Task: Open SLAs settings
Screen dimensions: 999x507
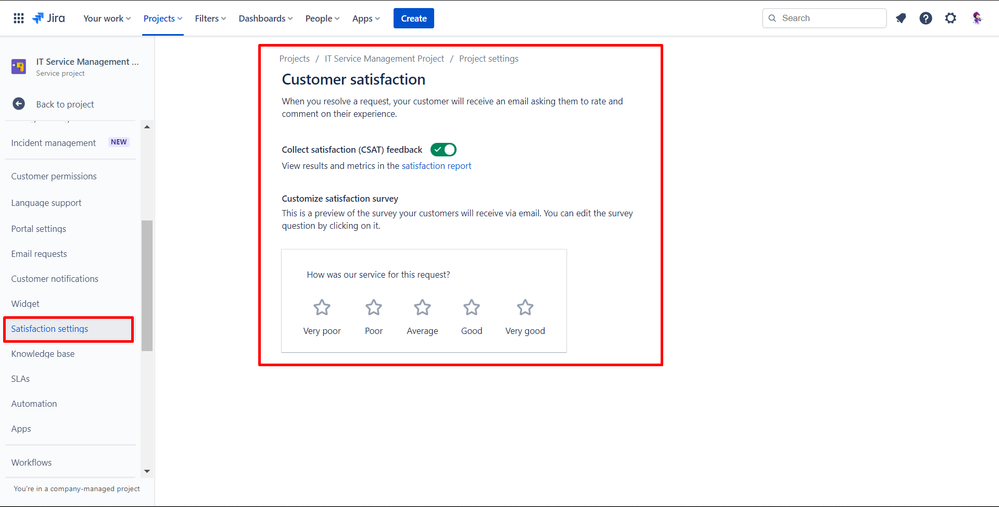Action: point(20,379)
